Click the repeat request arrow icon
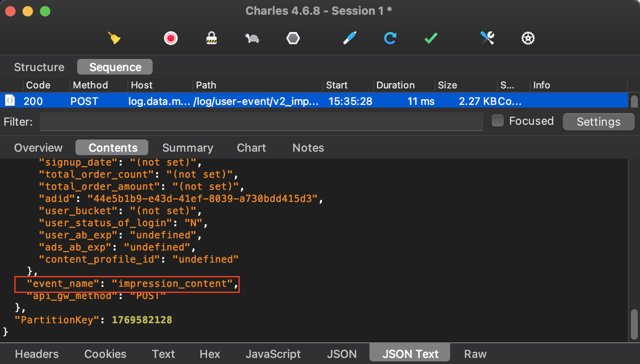The image size is (640, 364). click(x=390, y=38)
